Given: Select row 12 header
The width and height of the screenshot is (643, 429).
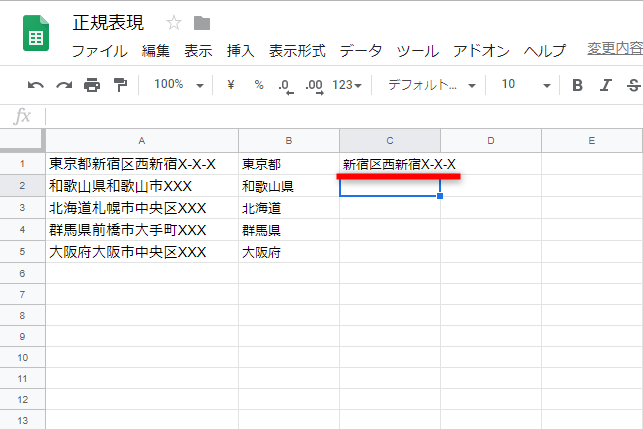Looking at the screenshot, I should [23, 399].
